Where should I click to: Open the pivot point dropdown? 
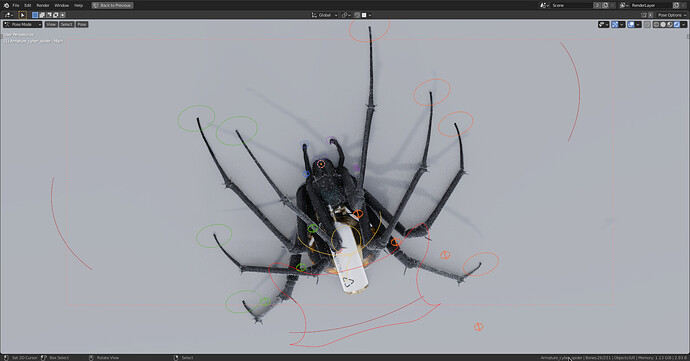click(346, 15)
